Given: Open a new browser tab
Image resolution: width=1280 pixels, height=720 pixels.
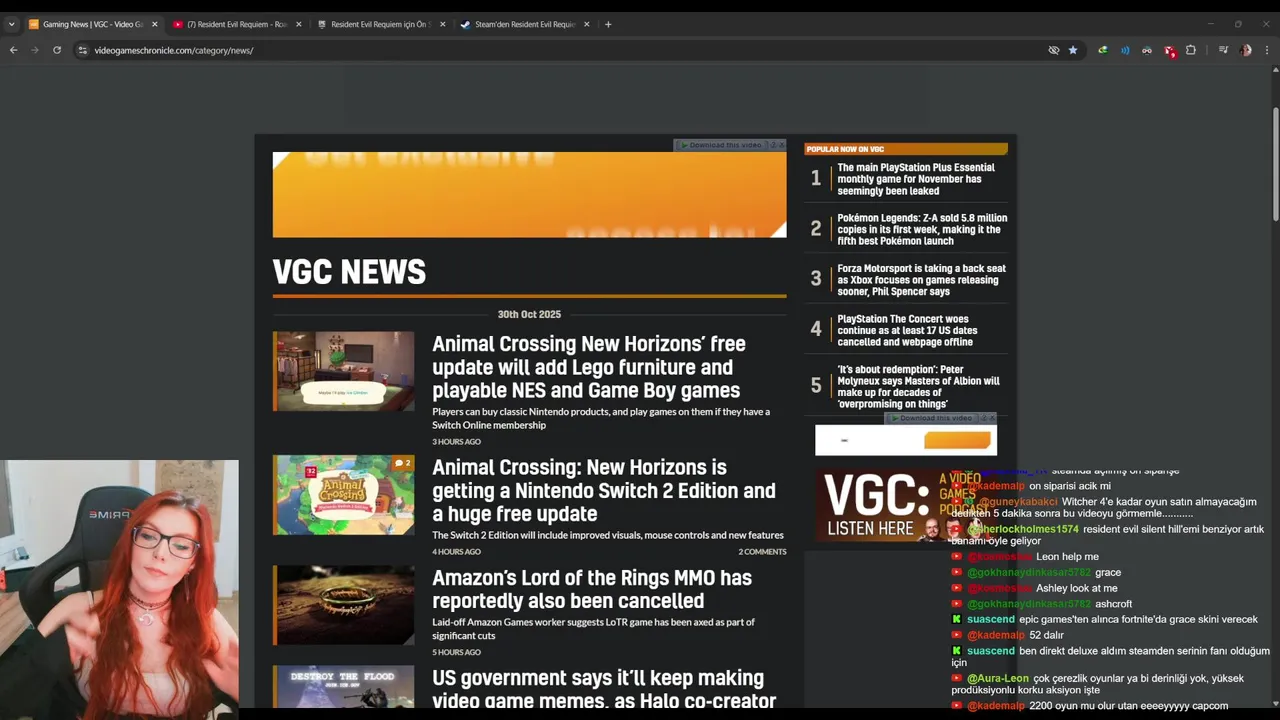Looking at the screenshot, I should 608,24.
